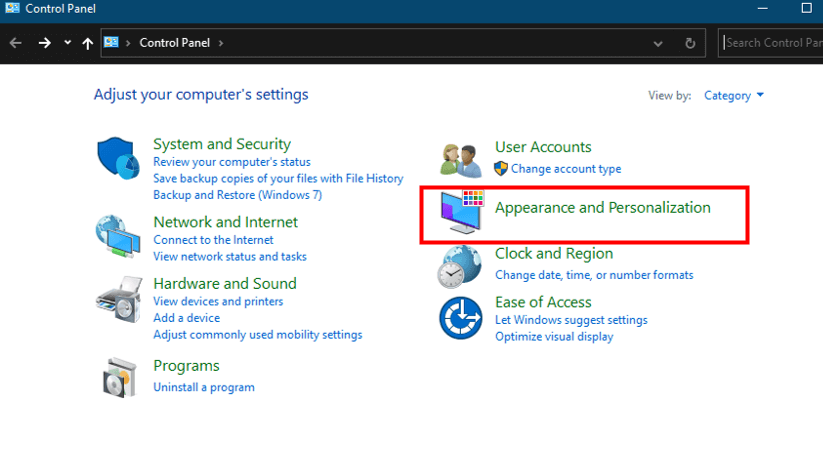Click View devices and printers
This screenshot has height=449, width=823.
[218, 301]
